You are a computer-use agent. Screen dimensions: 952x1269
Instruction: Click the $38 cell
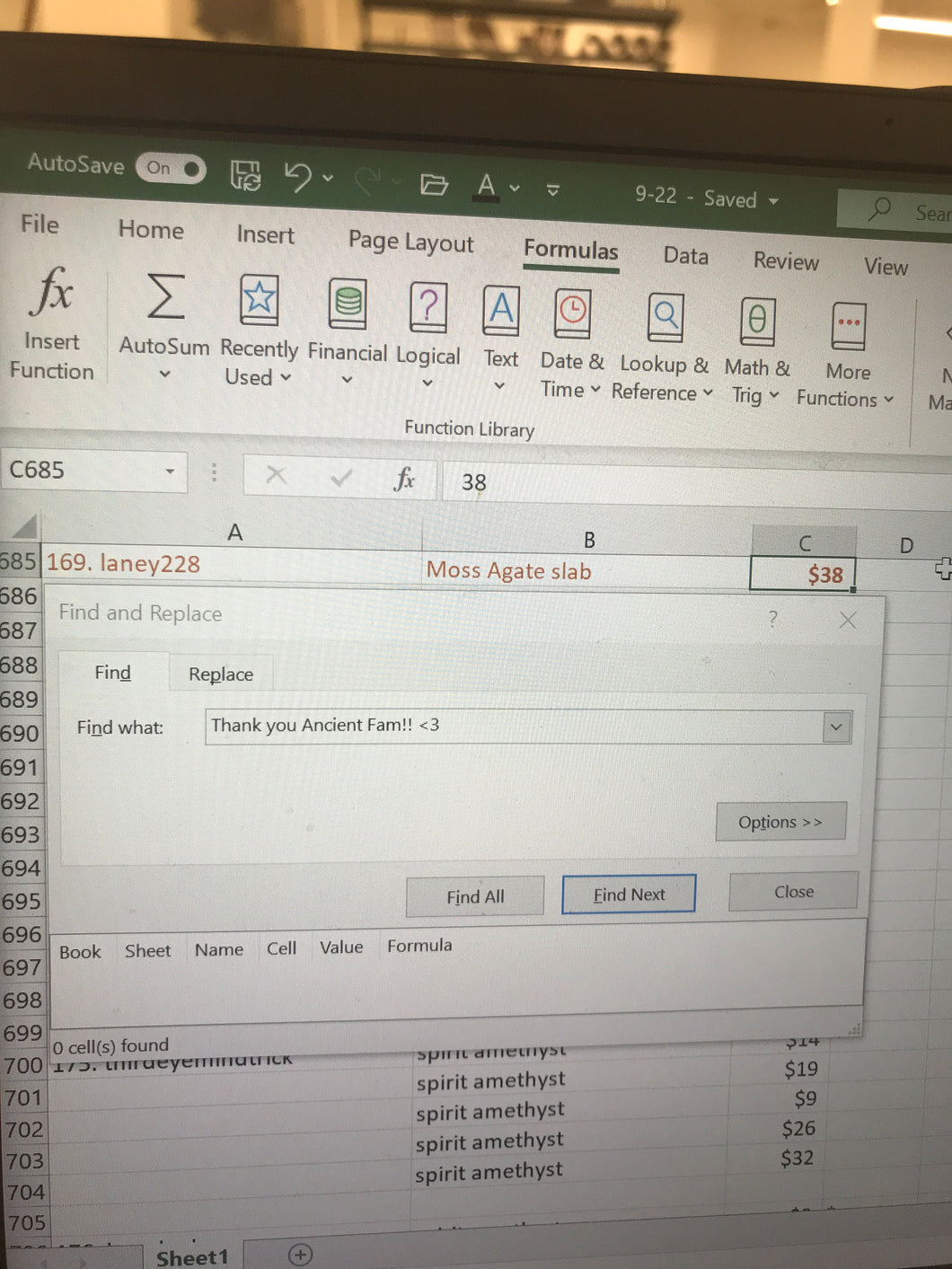point(803,574)
